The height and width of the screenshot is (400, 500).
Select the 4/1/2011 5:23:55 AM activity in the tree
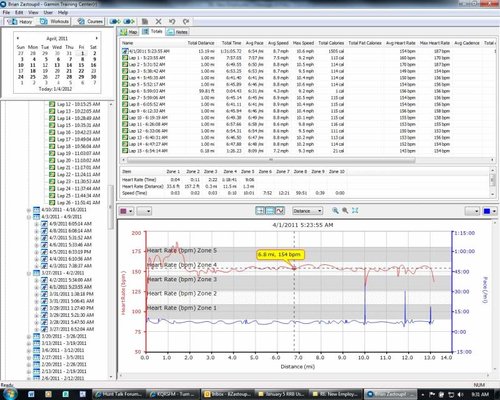point(70,287)
